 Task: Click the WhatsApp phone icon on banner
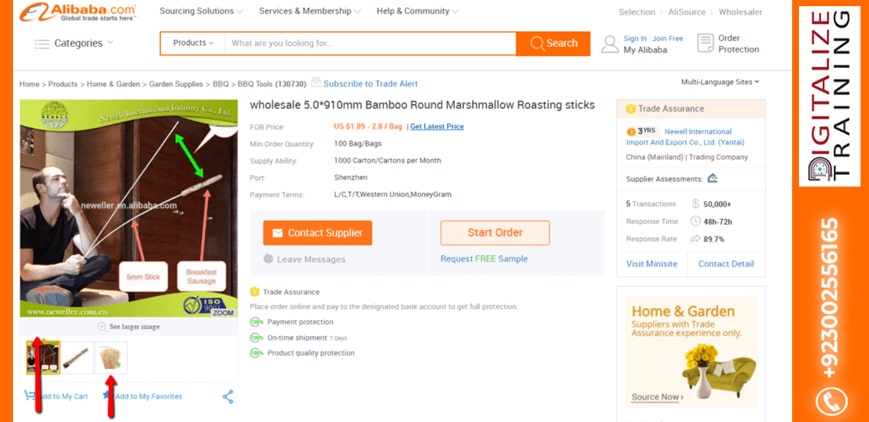point(830,401)
